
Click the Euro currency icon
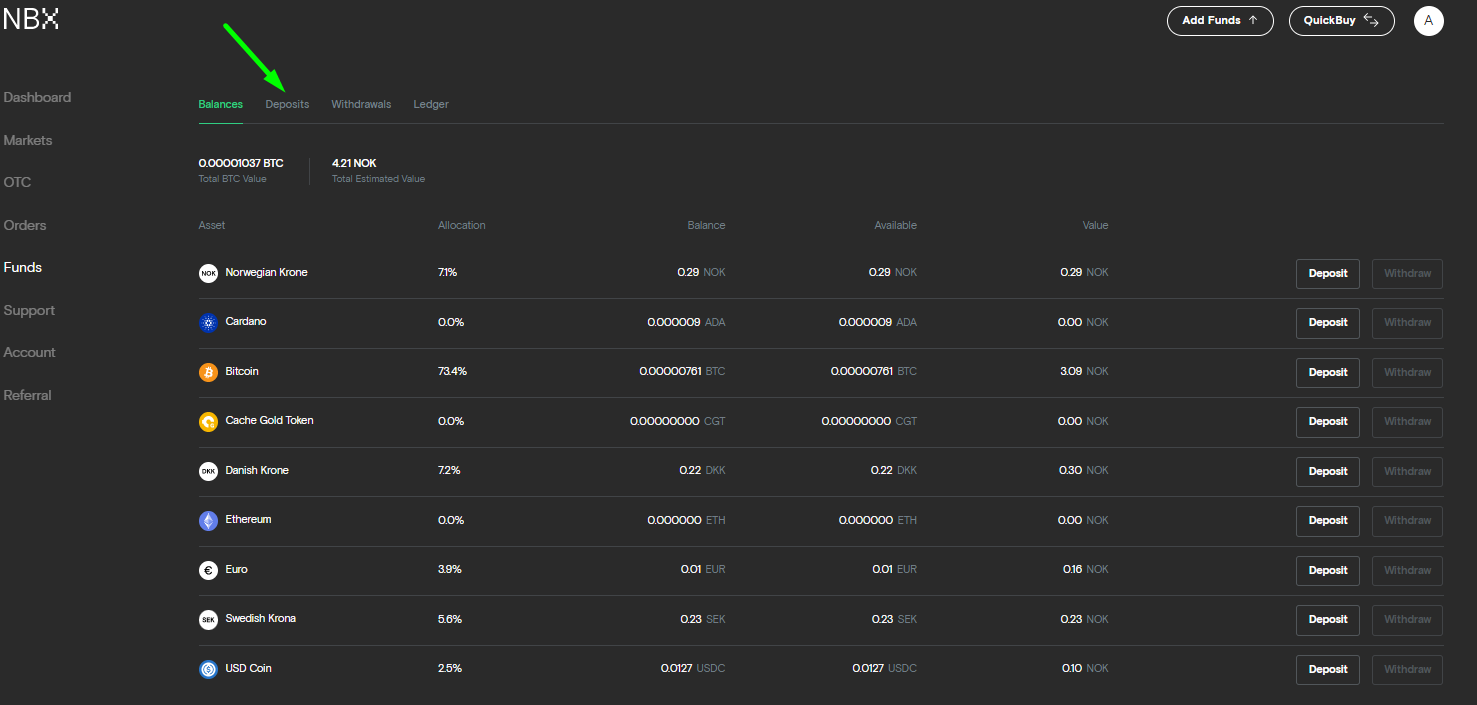pyautogui.click(x=208, y=570)
